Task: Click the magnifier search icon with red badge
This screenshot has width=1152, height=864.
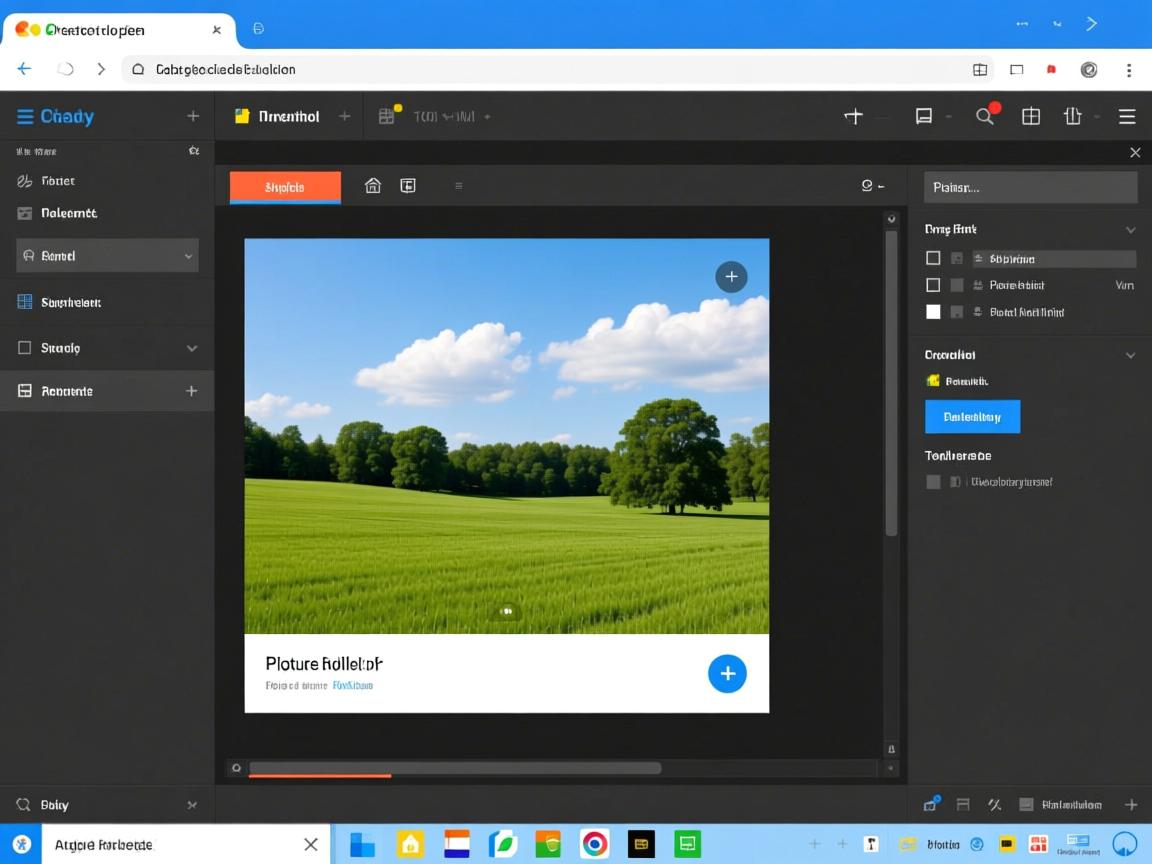Action: 985,116
